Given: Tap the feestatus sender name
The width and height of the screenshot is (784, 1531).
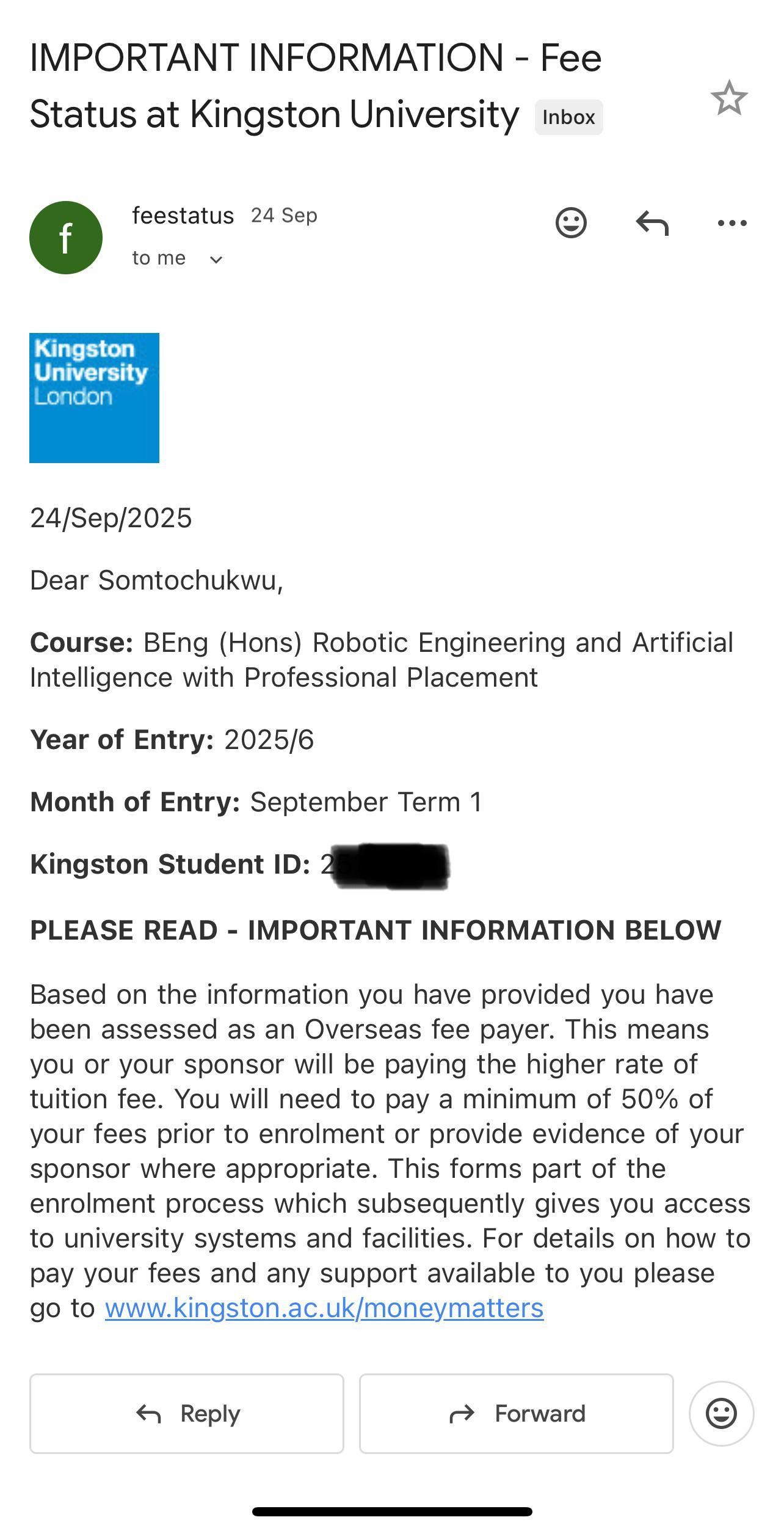Looking at the screenshot, I should coord(183,216).
